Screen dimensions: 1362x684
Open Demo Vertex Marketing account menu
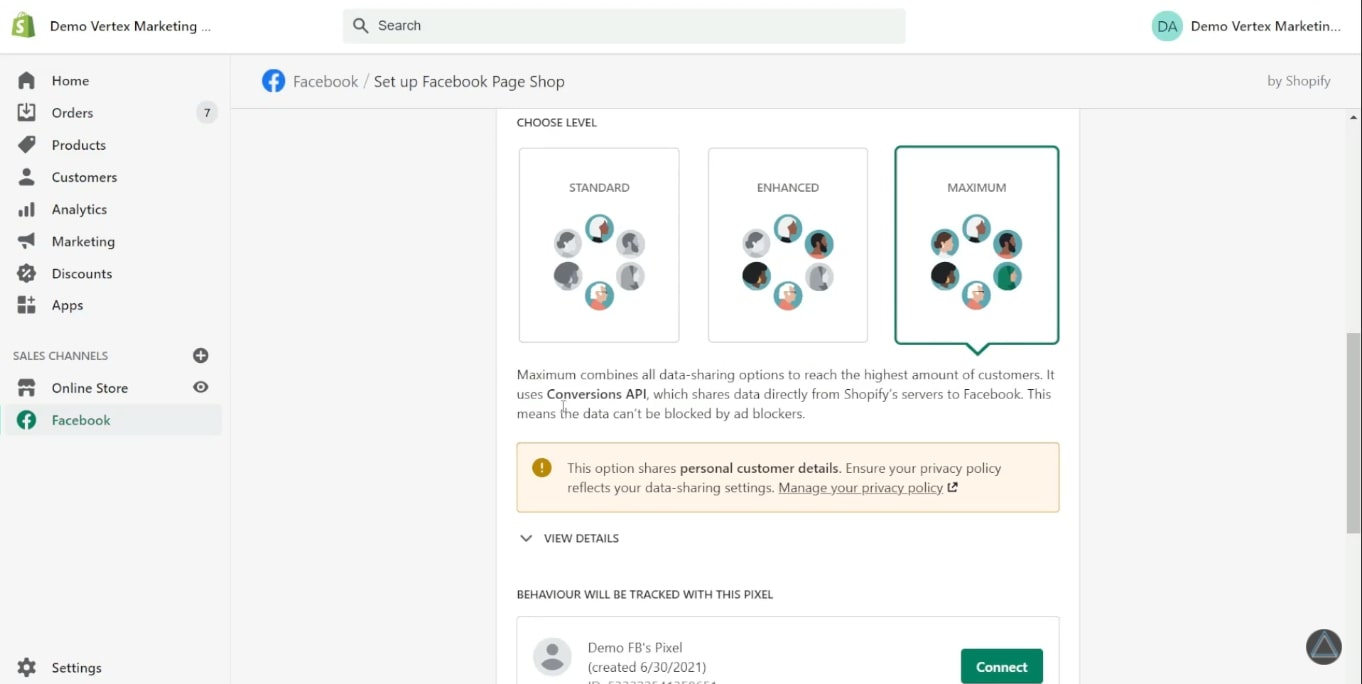click(1247, 26)
